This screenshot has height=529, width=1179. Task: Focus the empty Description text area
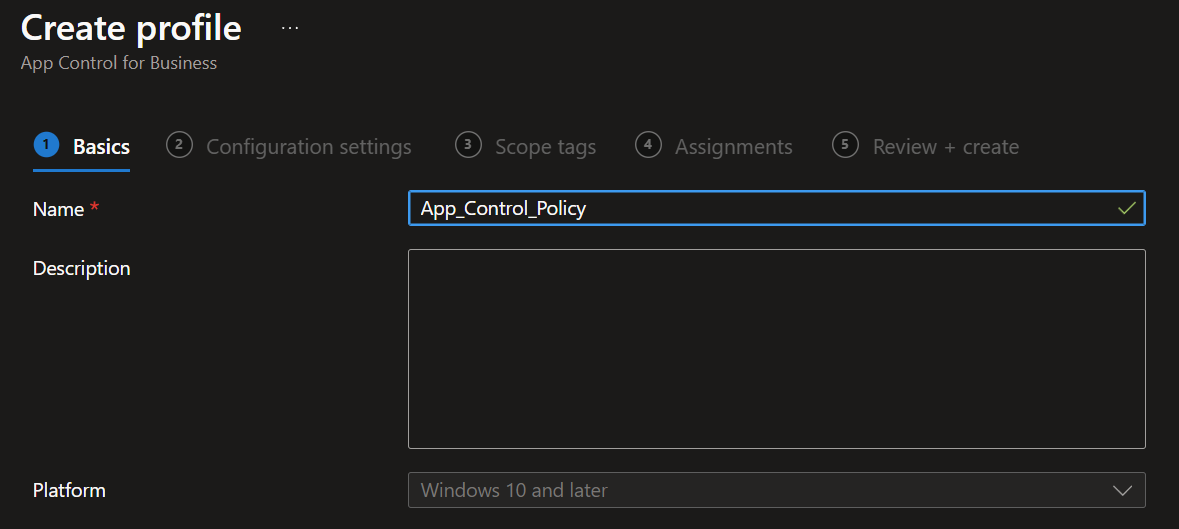(x=777, y=349)
